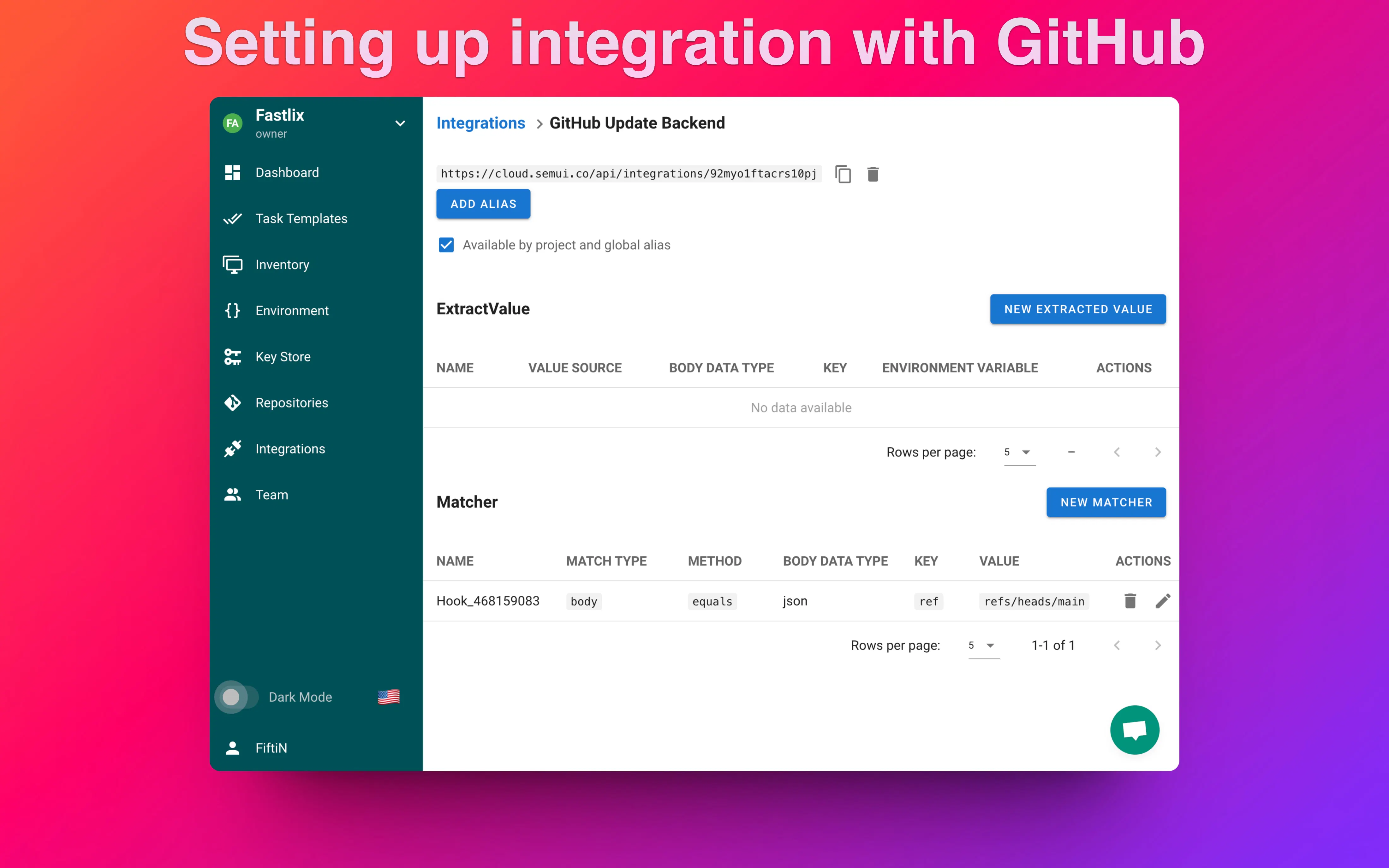Click the US flag language icon

point(389,696)
